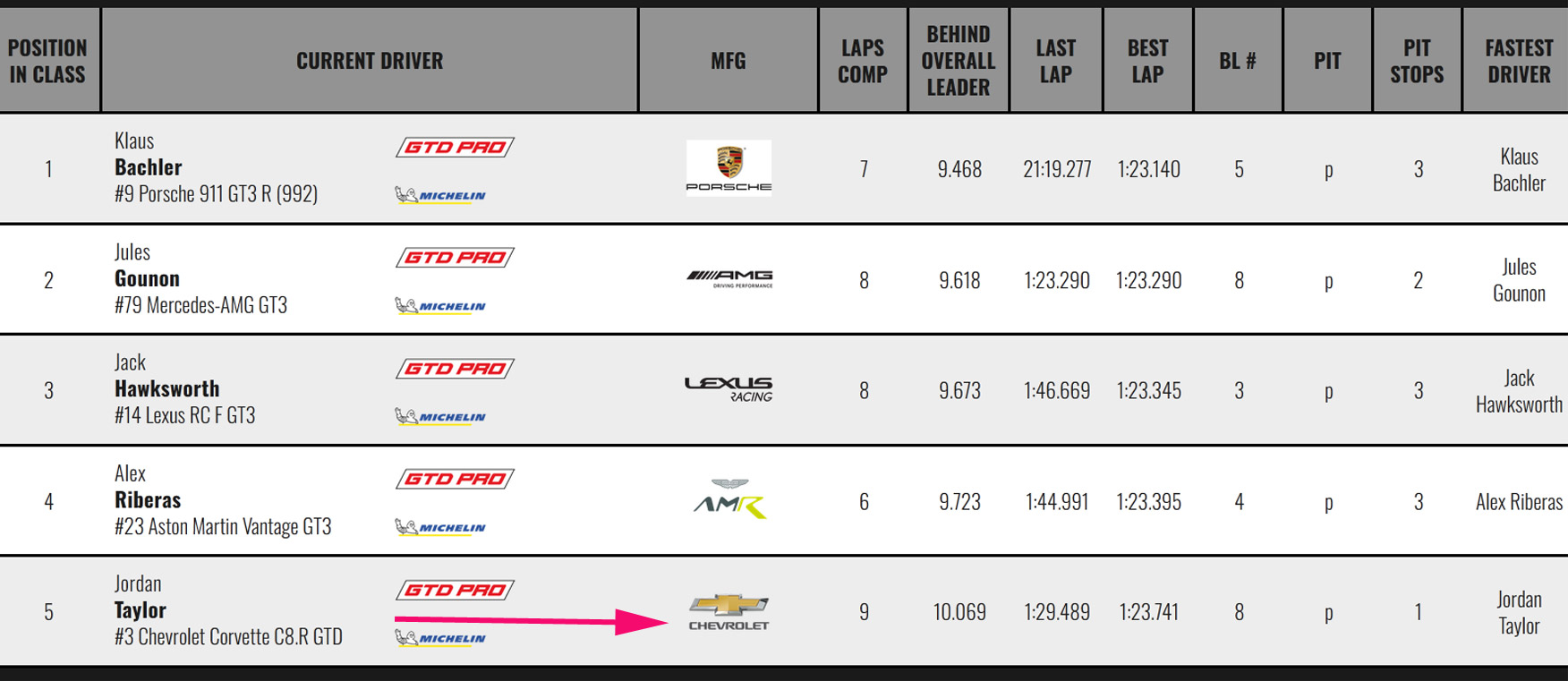Click GTD PRO badge for Klaus Bachler
The image size is (1568, 681).
click(x=455, y=148)
